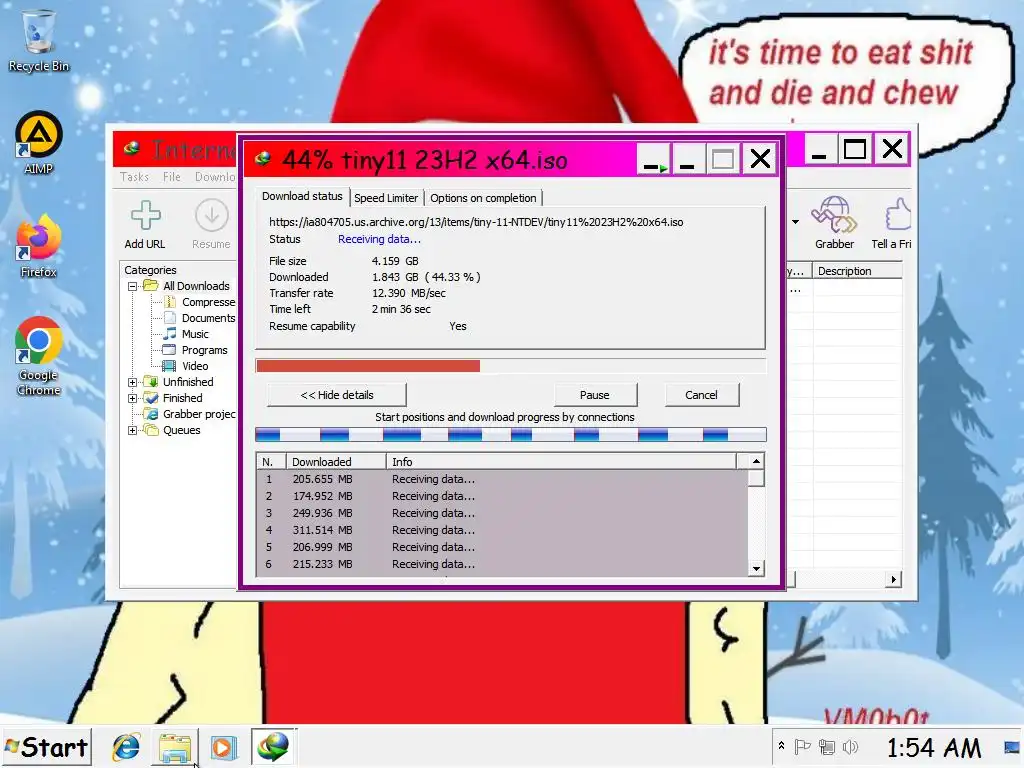Image resolution: width=1024 pixels, height=768 pixels.
Task: Click the archive.org download URL text
Action: (x=476, y=222)
